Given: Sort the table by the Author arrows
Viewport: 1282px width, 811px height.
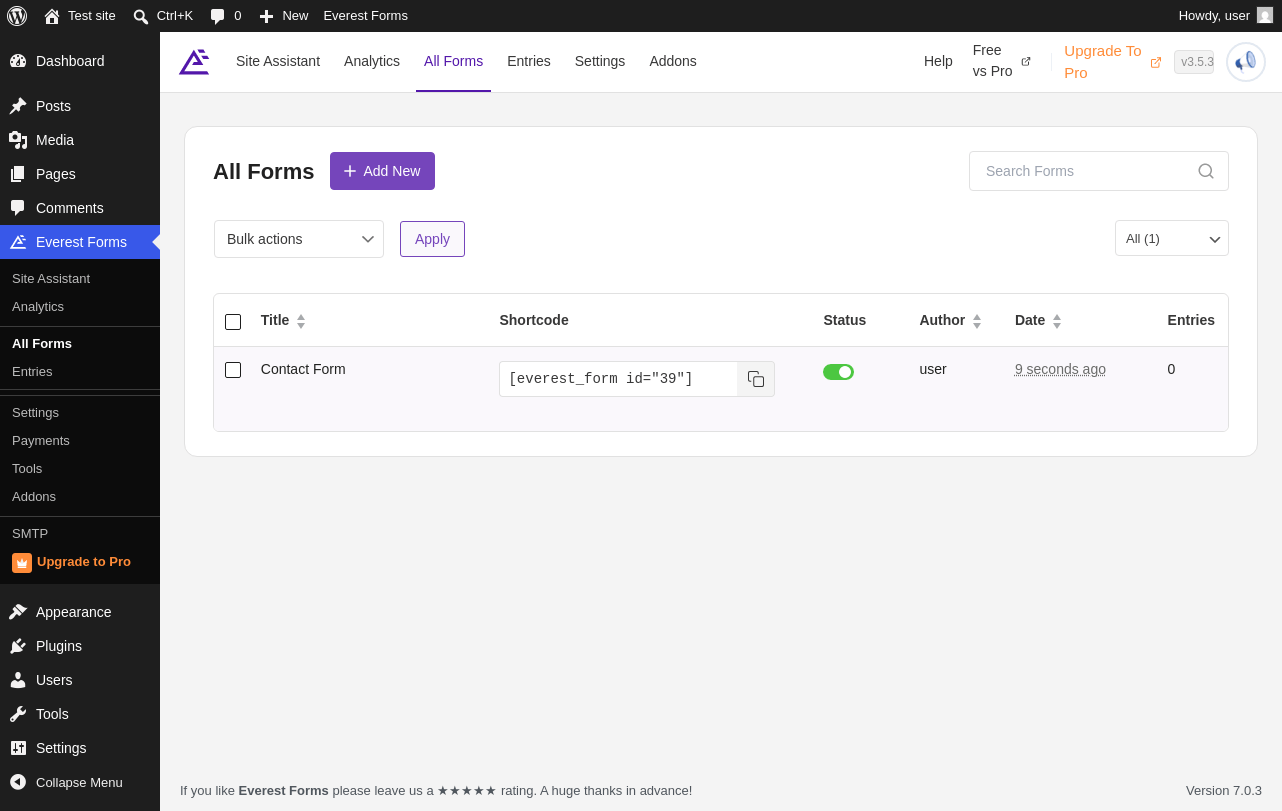Looking at the screenshot, I should click(977, 321).
